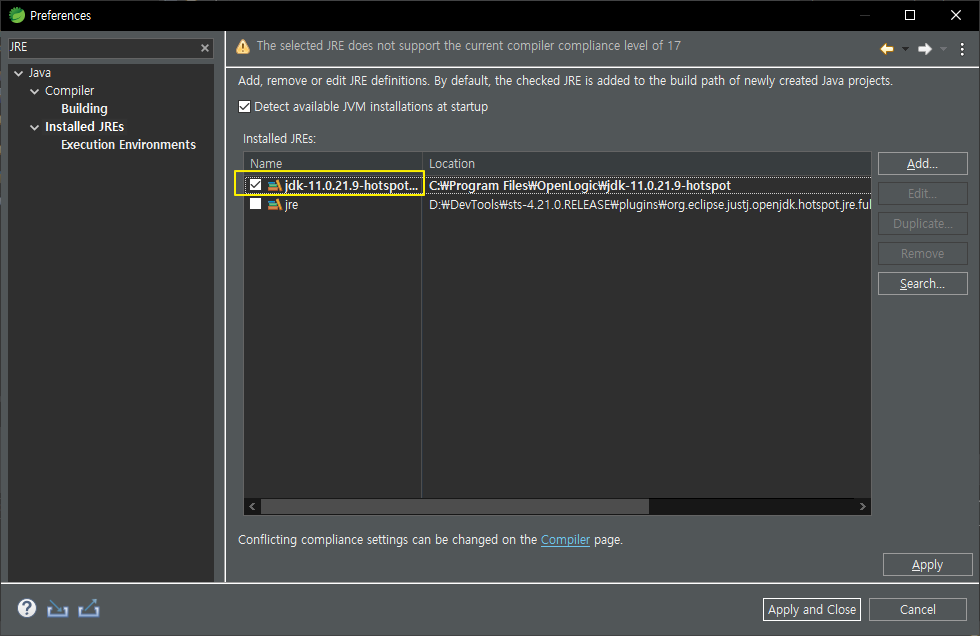This screenshot has width=980, height=636.
Task: Open forward history dropdown arrow
Action: click(943, 49)
